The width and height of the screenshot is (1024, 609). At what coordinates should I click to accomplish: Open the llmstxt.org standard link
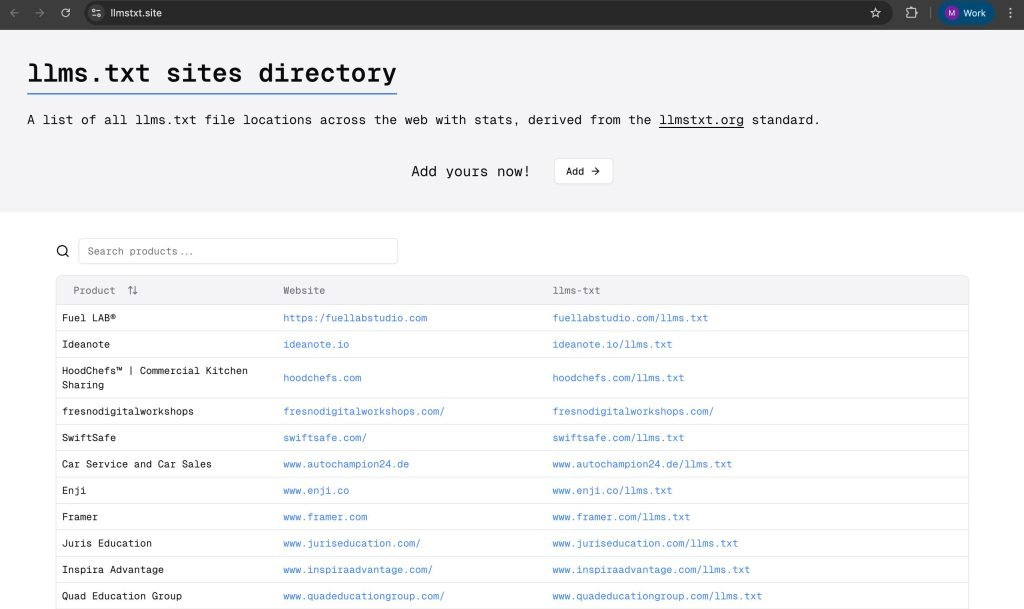(701, 120)
